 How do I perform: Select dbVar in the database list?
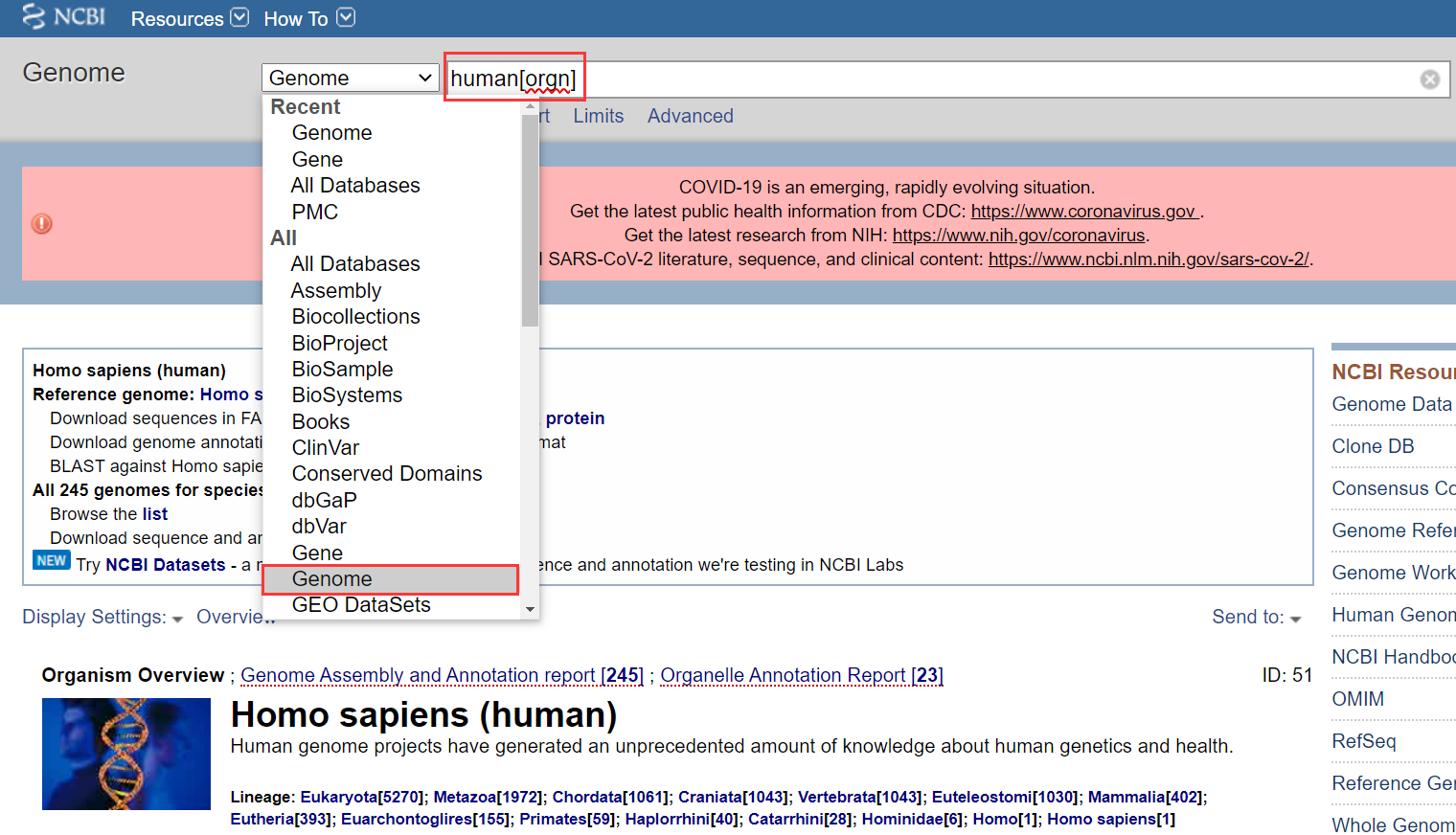coord(319,527)
